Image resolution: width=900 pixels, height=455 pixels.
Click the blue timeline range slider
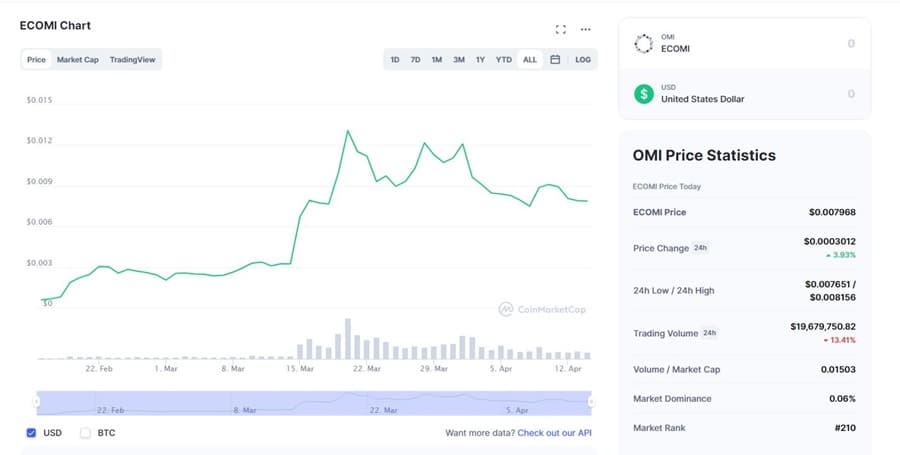pyautogui.click(x=314, y=402)
